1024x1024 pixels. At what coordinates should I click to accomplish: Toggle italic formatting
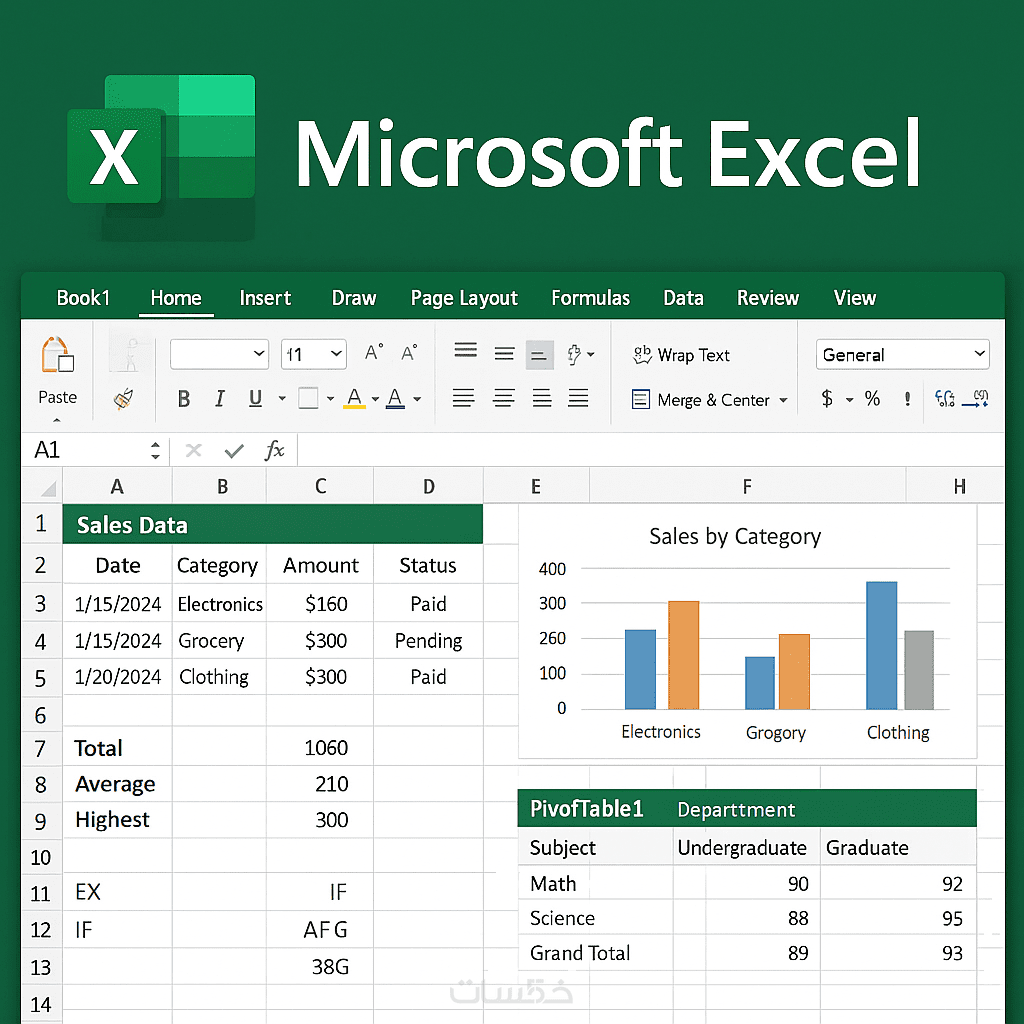[x=220, y=398]
